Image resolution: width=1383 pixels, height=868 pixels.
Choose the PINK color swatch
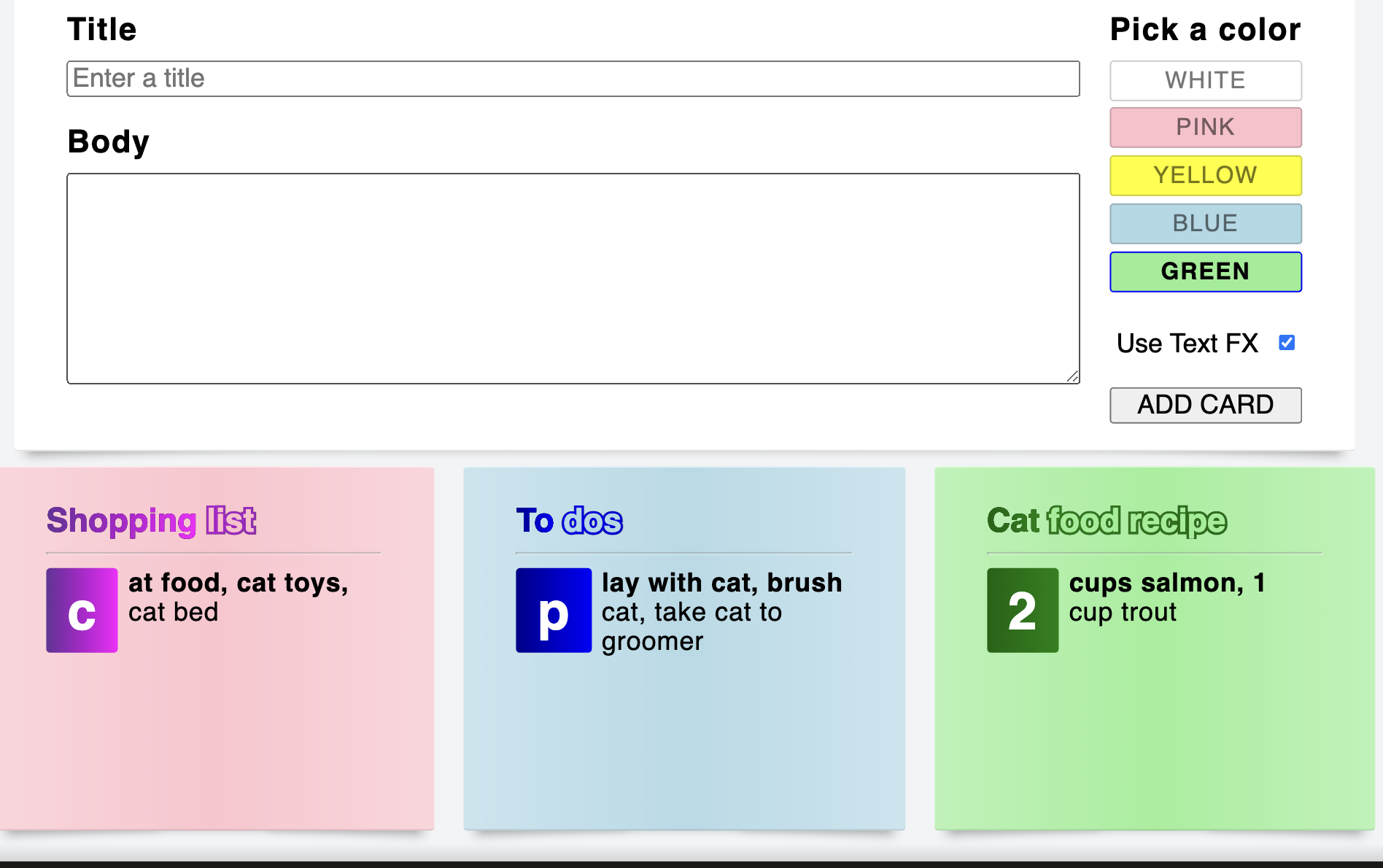tap(1206, 128)
